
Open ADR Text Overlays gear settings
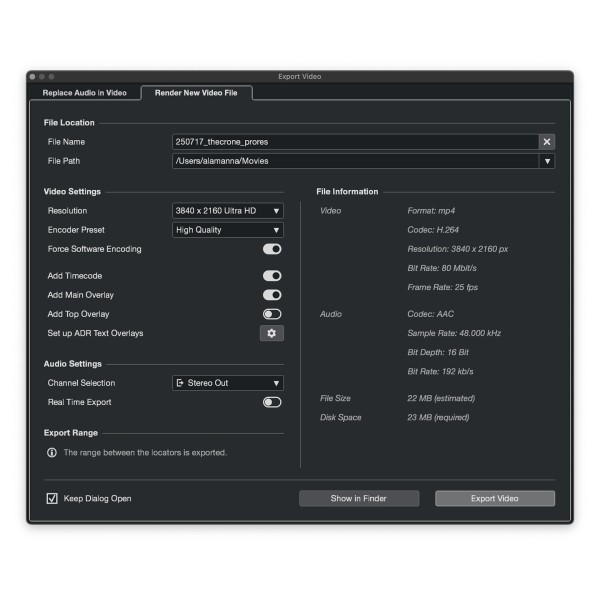[x=272, y=333]
